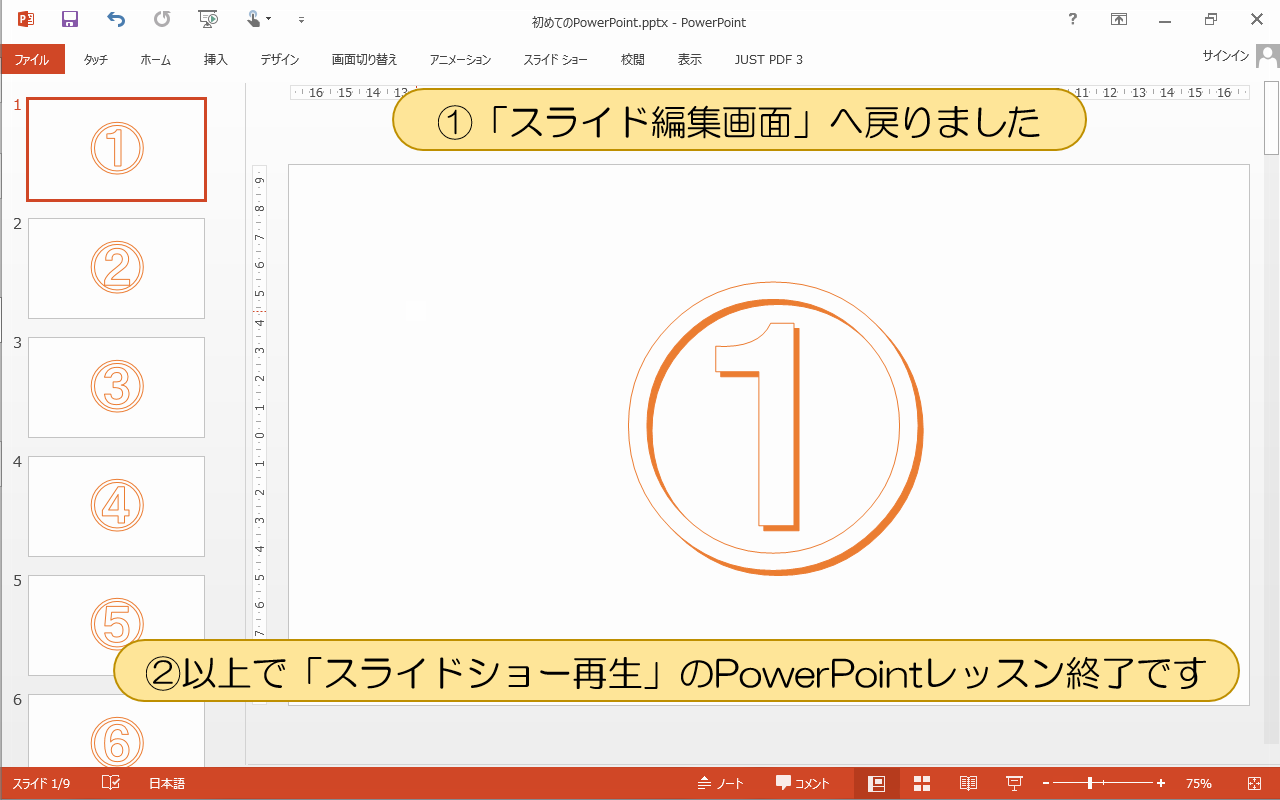
Task: Click the 75% zoom level
Action: point(1199,784)
